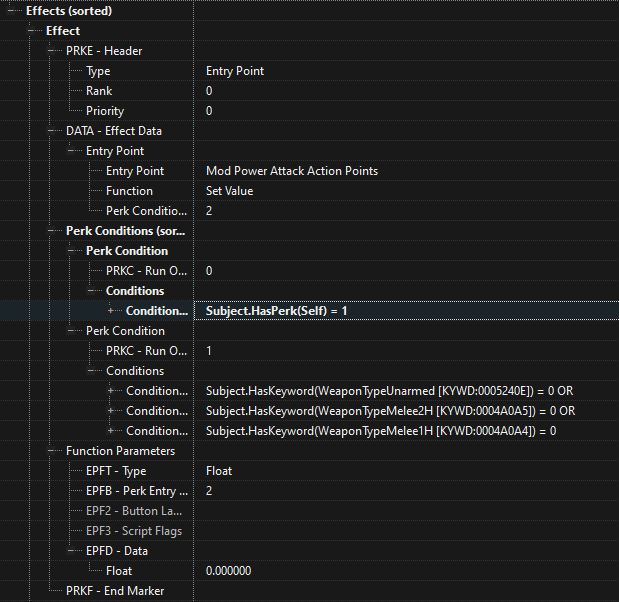Screen dimensions: 619x602
Task: Collapse the PRKE - Header node
Action: click(51, 51)
